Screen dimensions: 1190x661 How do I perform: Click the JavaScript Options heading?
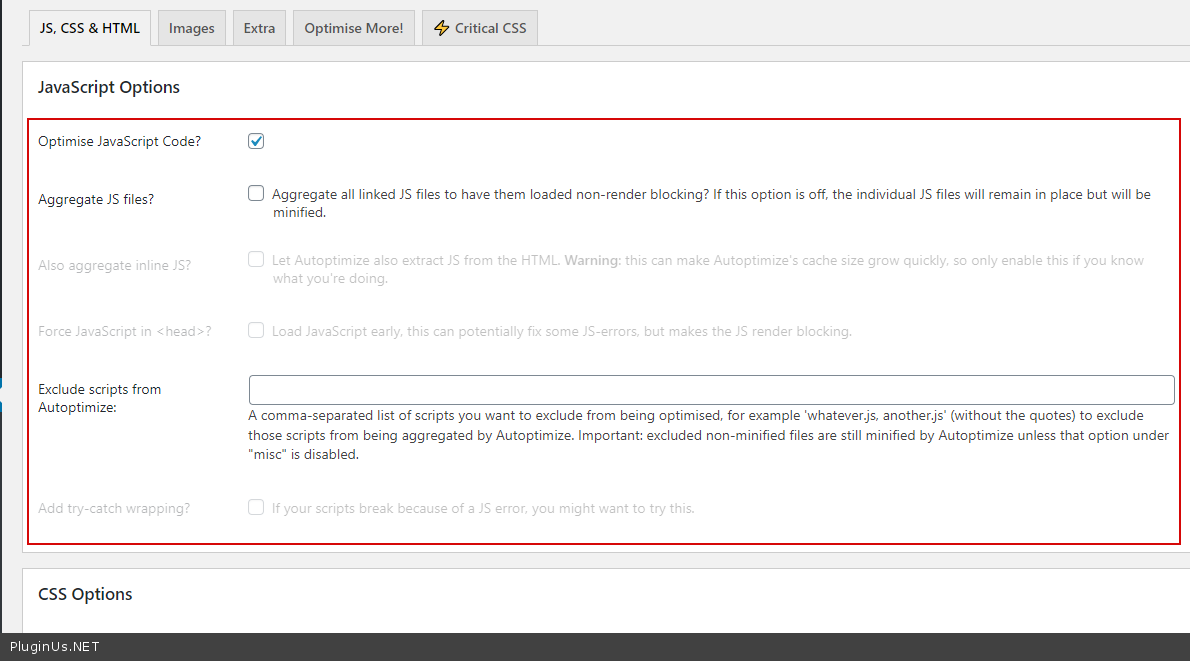pos(109,87)
